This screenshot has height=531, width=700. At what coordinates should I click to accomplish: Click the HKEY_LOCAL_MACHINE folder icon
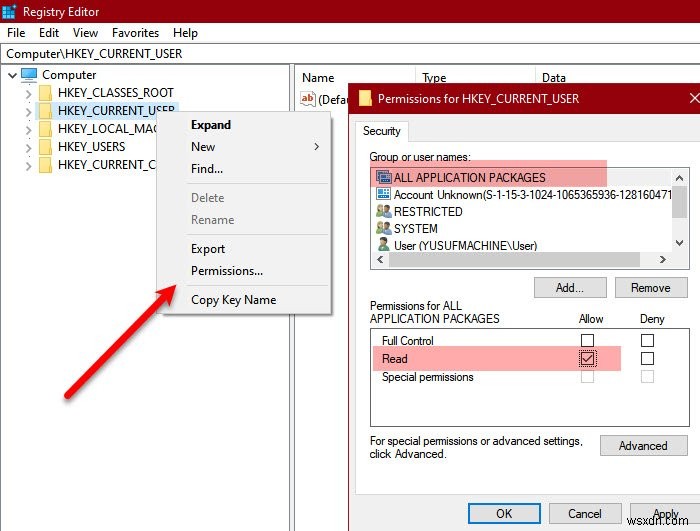pyautogui.click(x=45, y=129)
